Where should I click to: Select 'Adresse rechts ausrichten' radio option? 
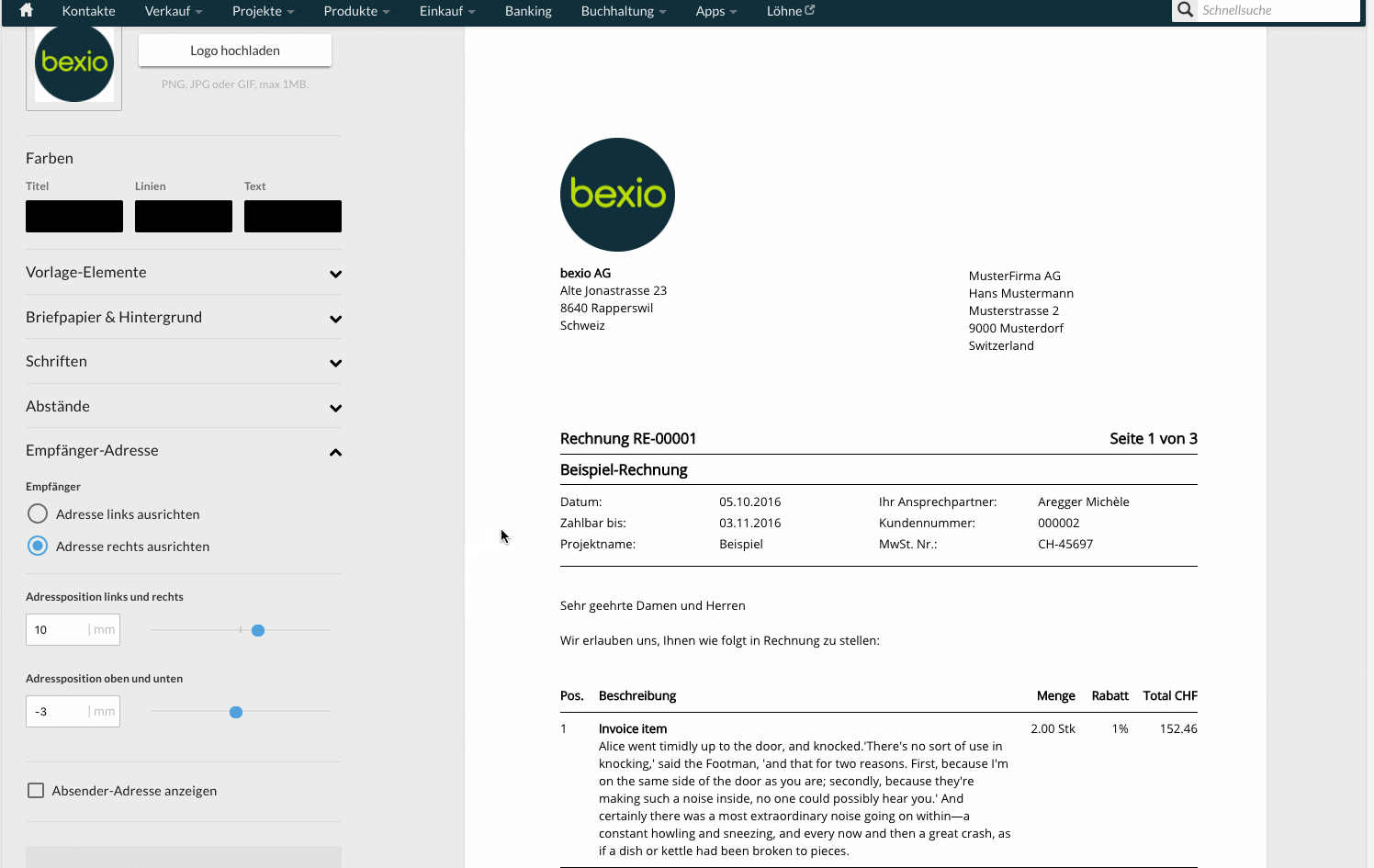point(38,546)
